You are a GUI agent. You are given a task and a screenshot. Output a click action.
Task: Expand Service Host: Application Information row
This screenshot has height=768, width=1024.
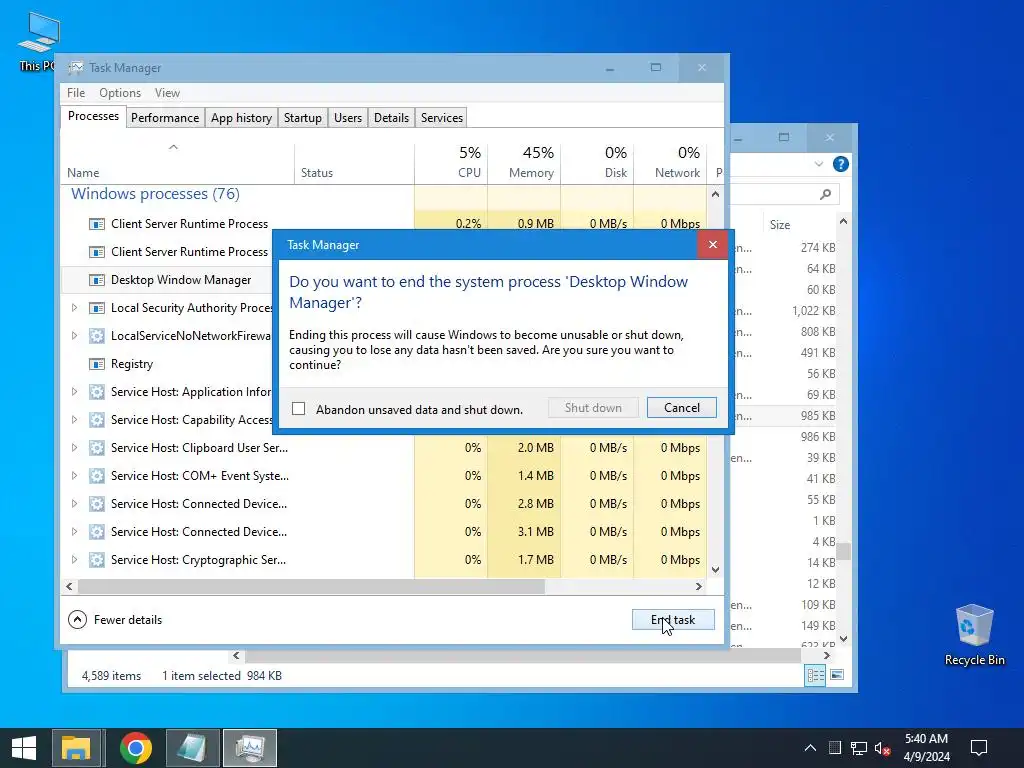(74, 392)
